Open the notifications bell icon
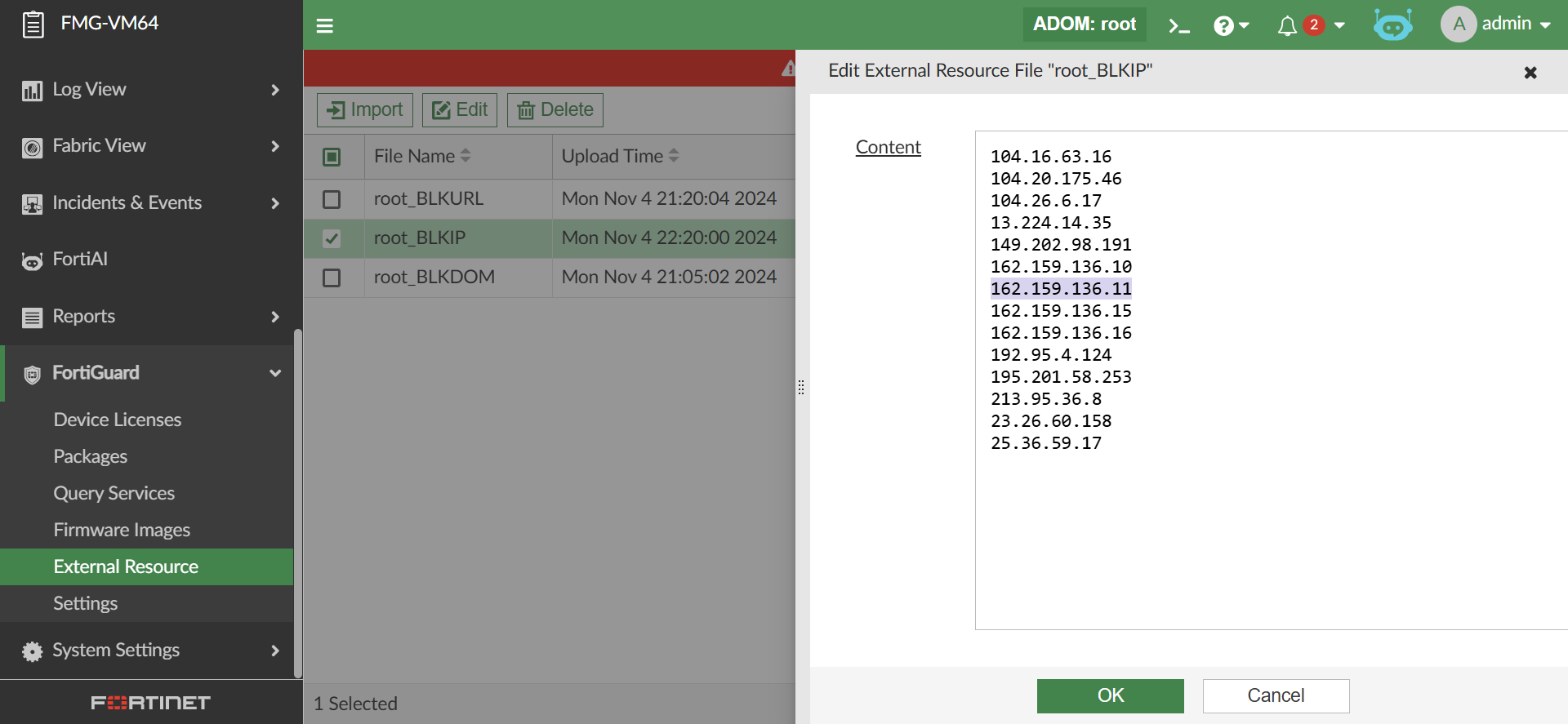 click(1287, 26)
